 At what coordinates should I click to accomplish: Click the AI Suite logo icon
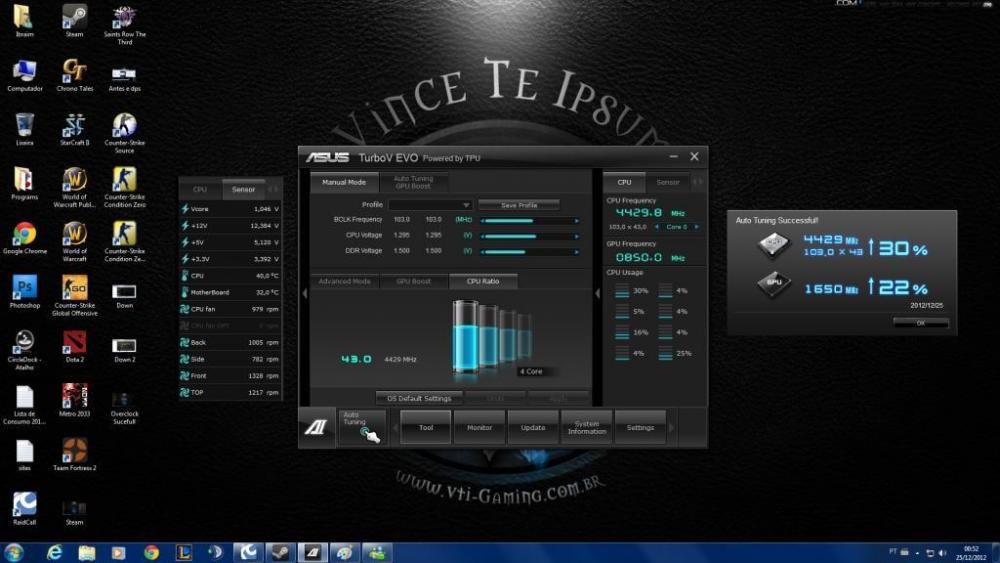click(316, 428)
